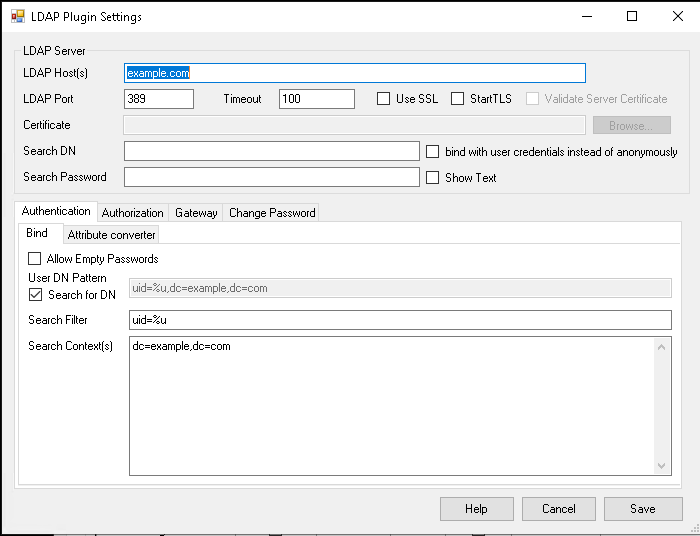Screen dimensions: 700x536
Task: Switch to the Authorization tab
Action: [132, 213]
